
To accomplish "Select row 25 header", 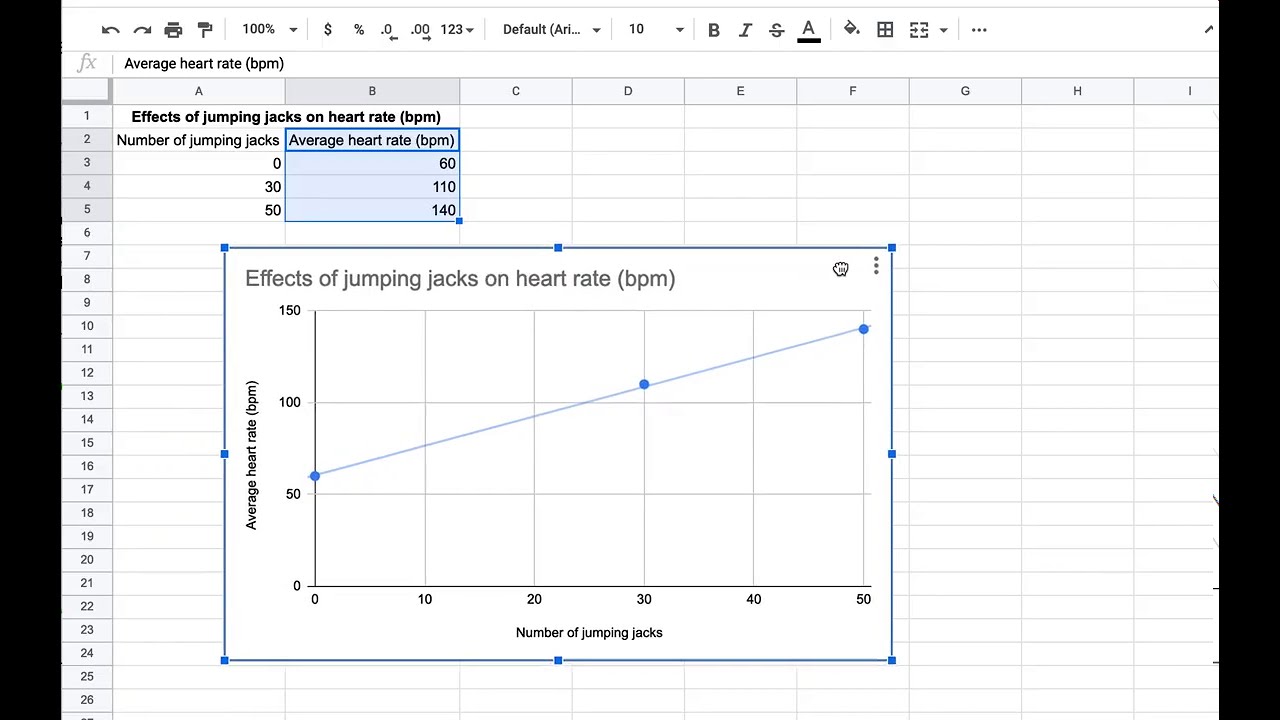I will pyautogui.click(x=87, y=677).
